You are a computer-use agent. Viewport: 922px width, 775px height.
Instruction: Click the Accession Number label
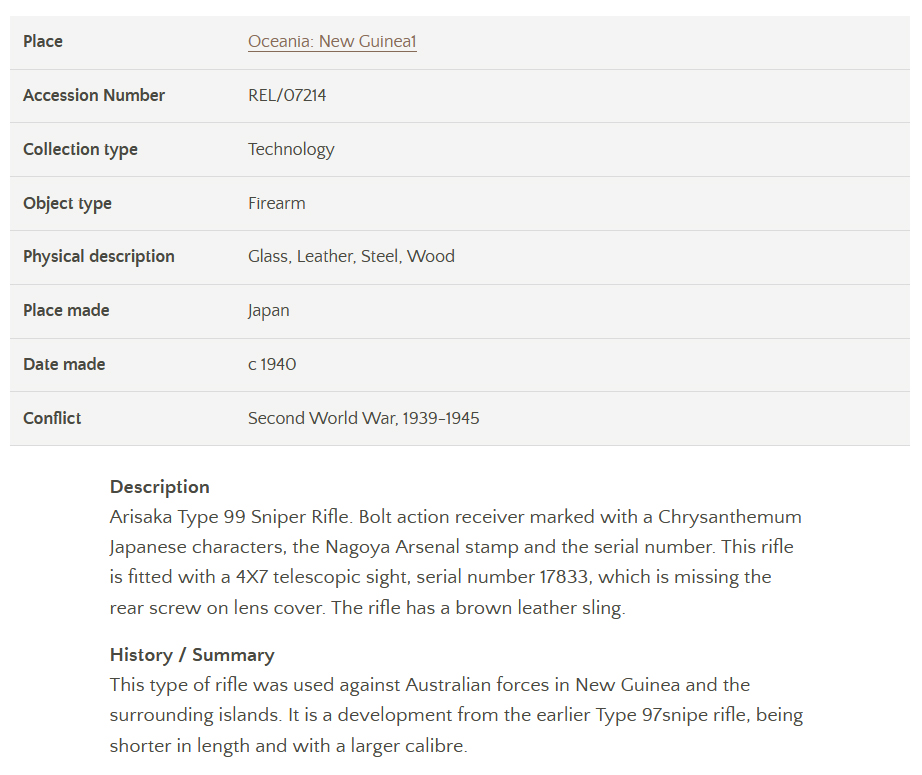click(x=94, y=96)
